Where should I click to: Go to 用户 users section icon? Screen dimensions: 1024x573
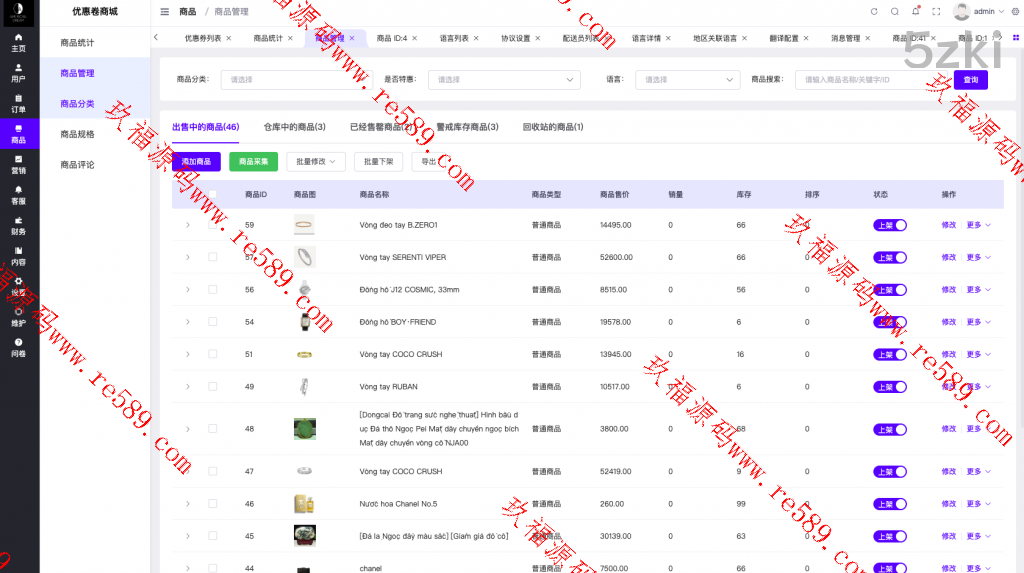[19, 72]
